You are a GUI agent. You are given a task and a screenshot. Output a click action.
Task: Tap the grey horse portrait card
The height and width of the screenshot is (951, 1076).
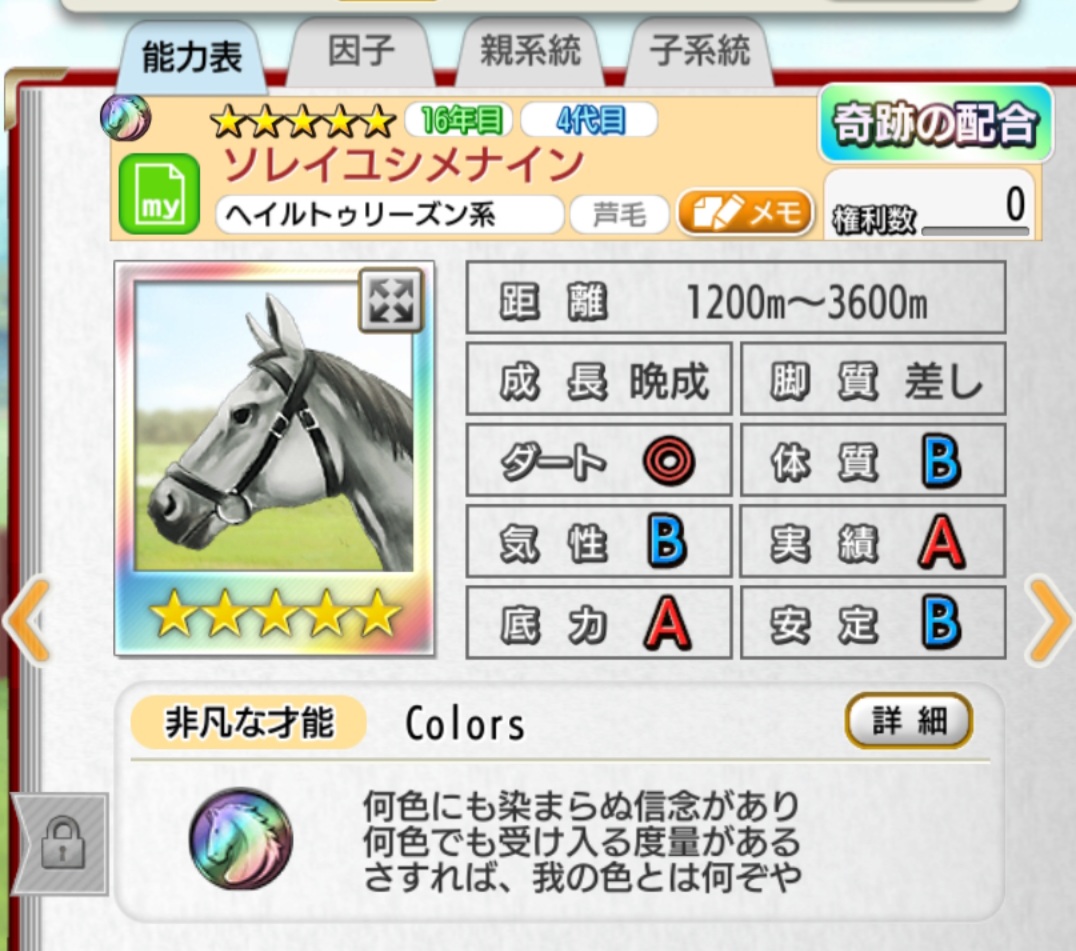pyautogui.click(x=274, y=458)
